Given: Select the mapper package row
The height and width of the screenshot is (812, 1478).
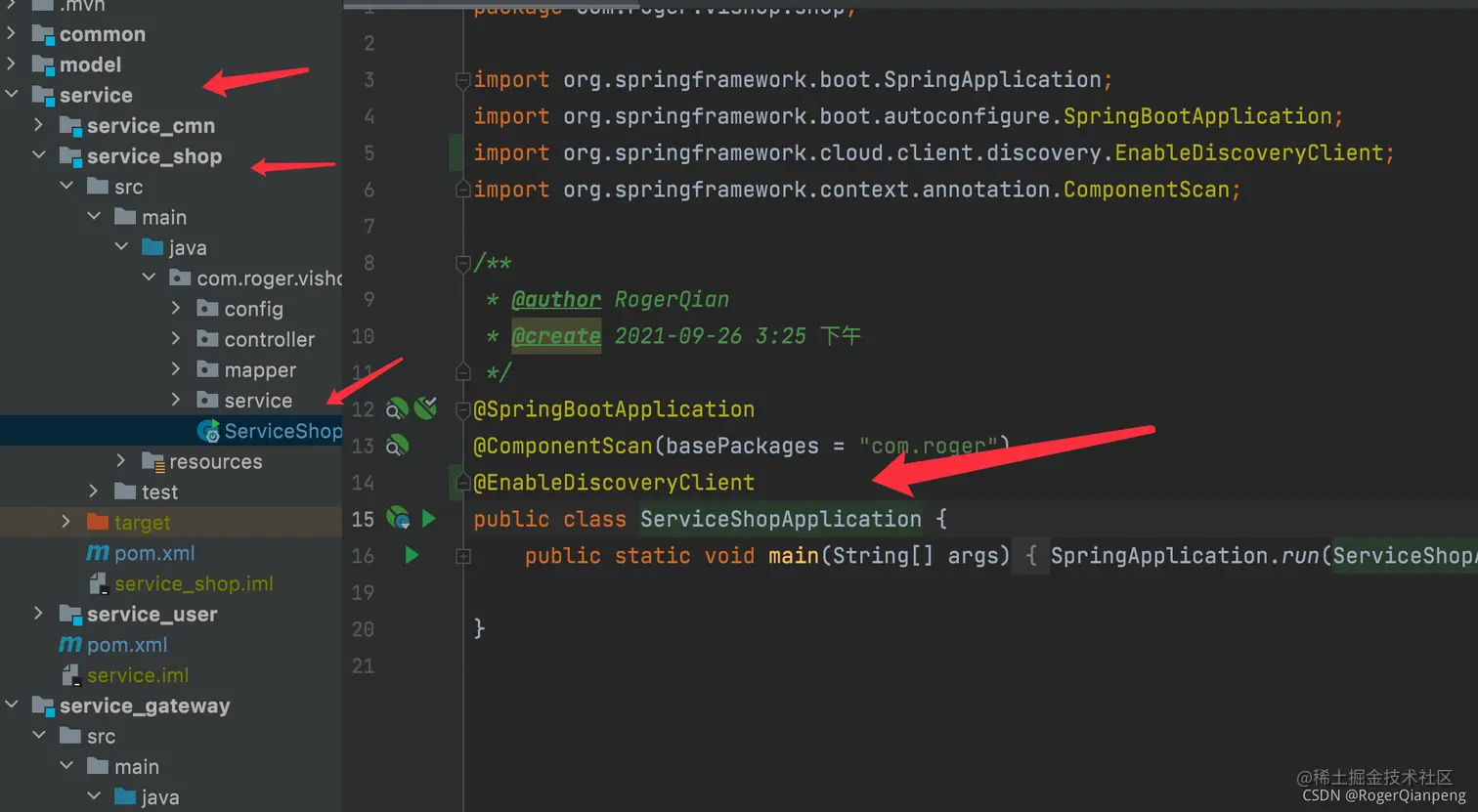Looking at the screenshot, I should click(171, 369).
